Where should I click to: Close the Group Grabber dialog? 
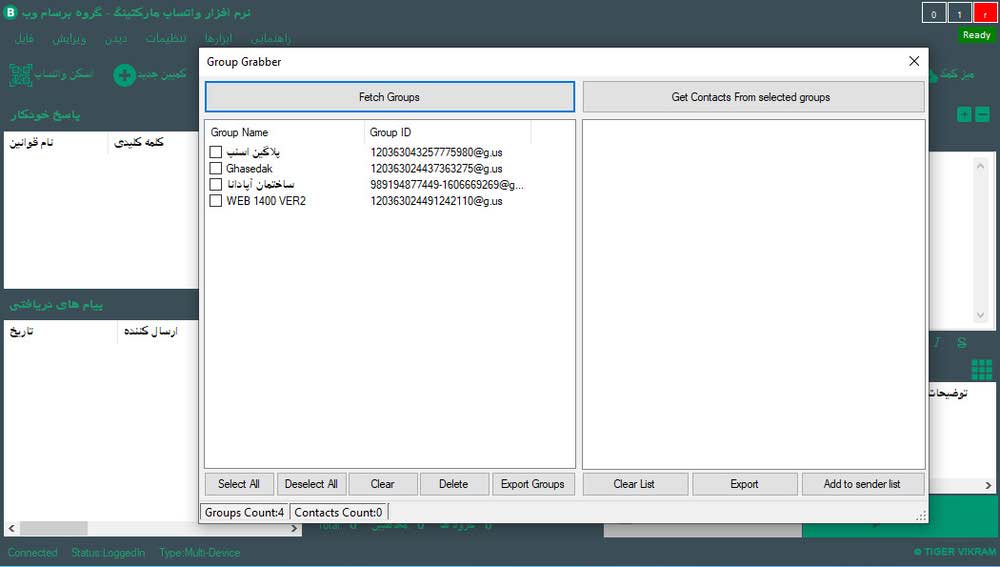point(913,61)
